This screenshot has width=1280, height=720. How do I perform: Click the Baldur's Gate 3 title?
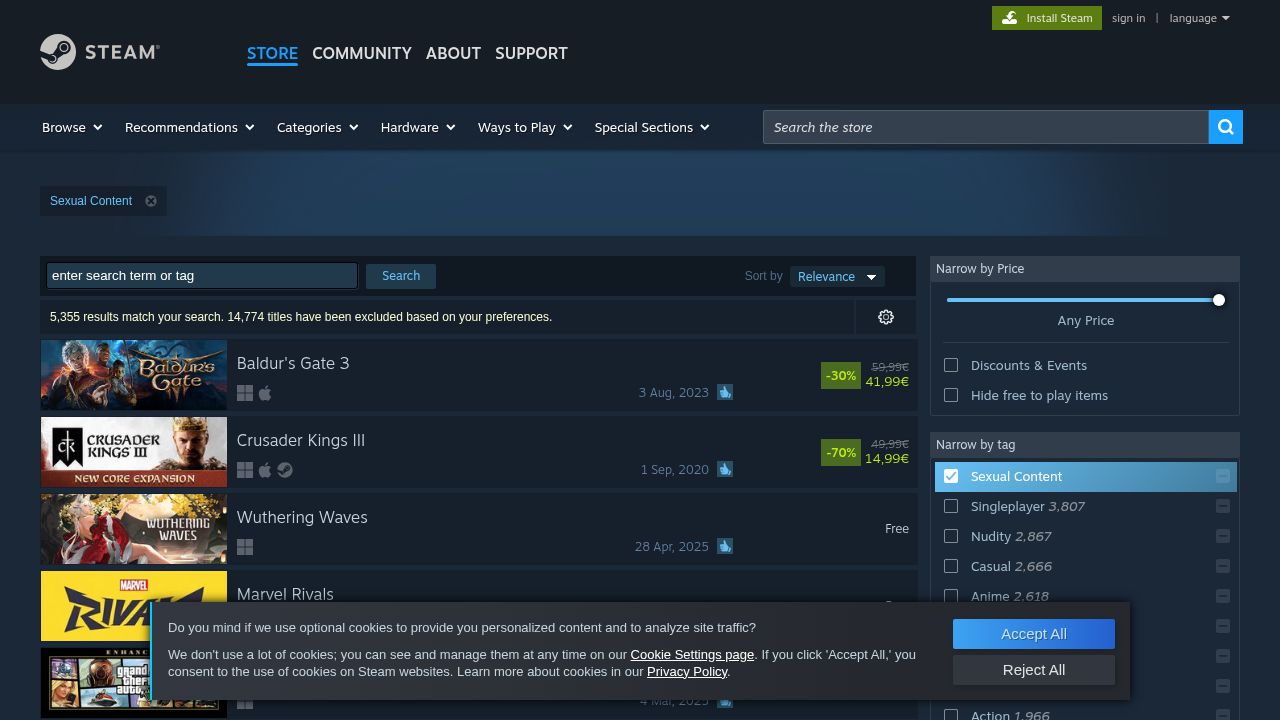(293, 363)
